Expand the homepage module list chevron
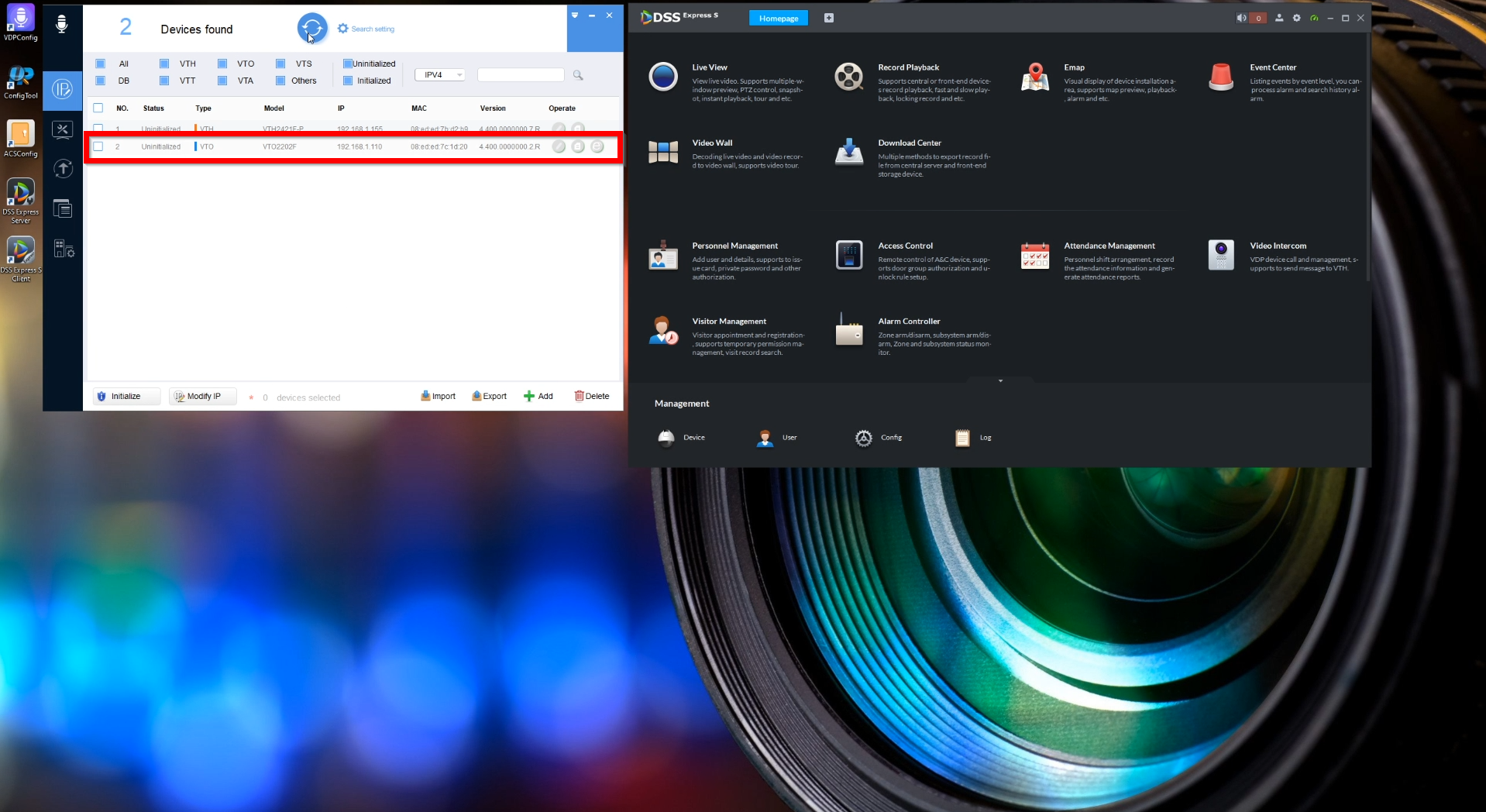 [x=1000, y=380]
